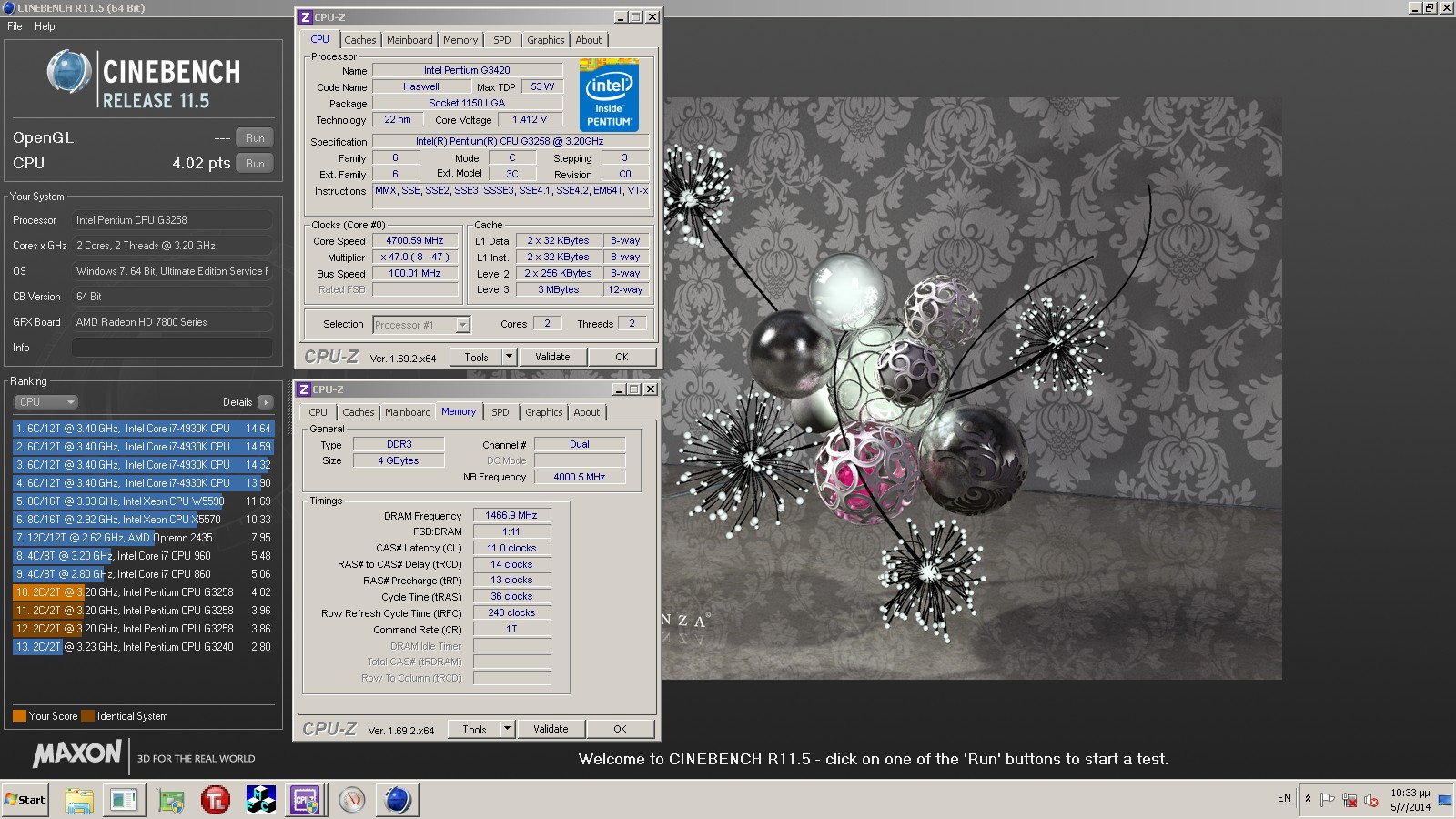The height and width of the screenshot is (819, 1456).
Task: Switch to the Memory tab in upper CPU-Z
Action: [x=460, y=40]
